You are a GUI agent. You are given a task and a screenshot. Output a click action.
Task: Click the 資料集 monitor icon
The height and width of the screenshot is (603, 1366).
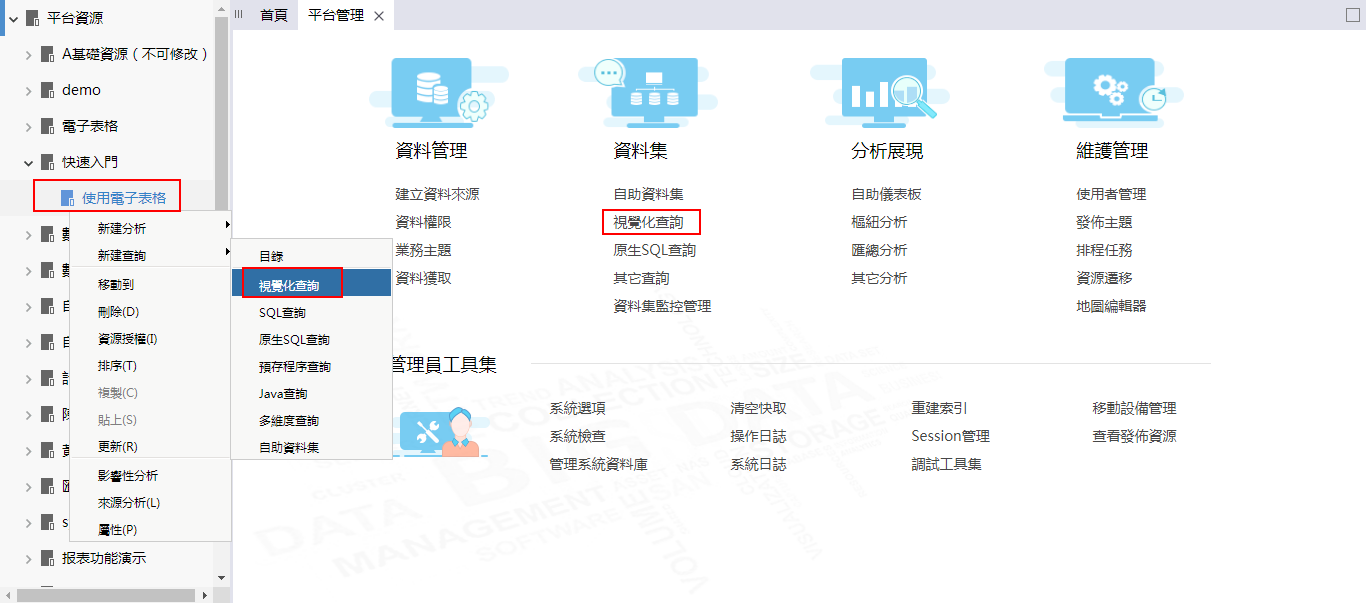pos(650,90)
